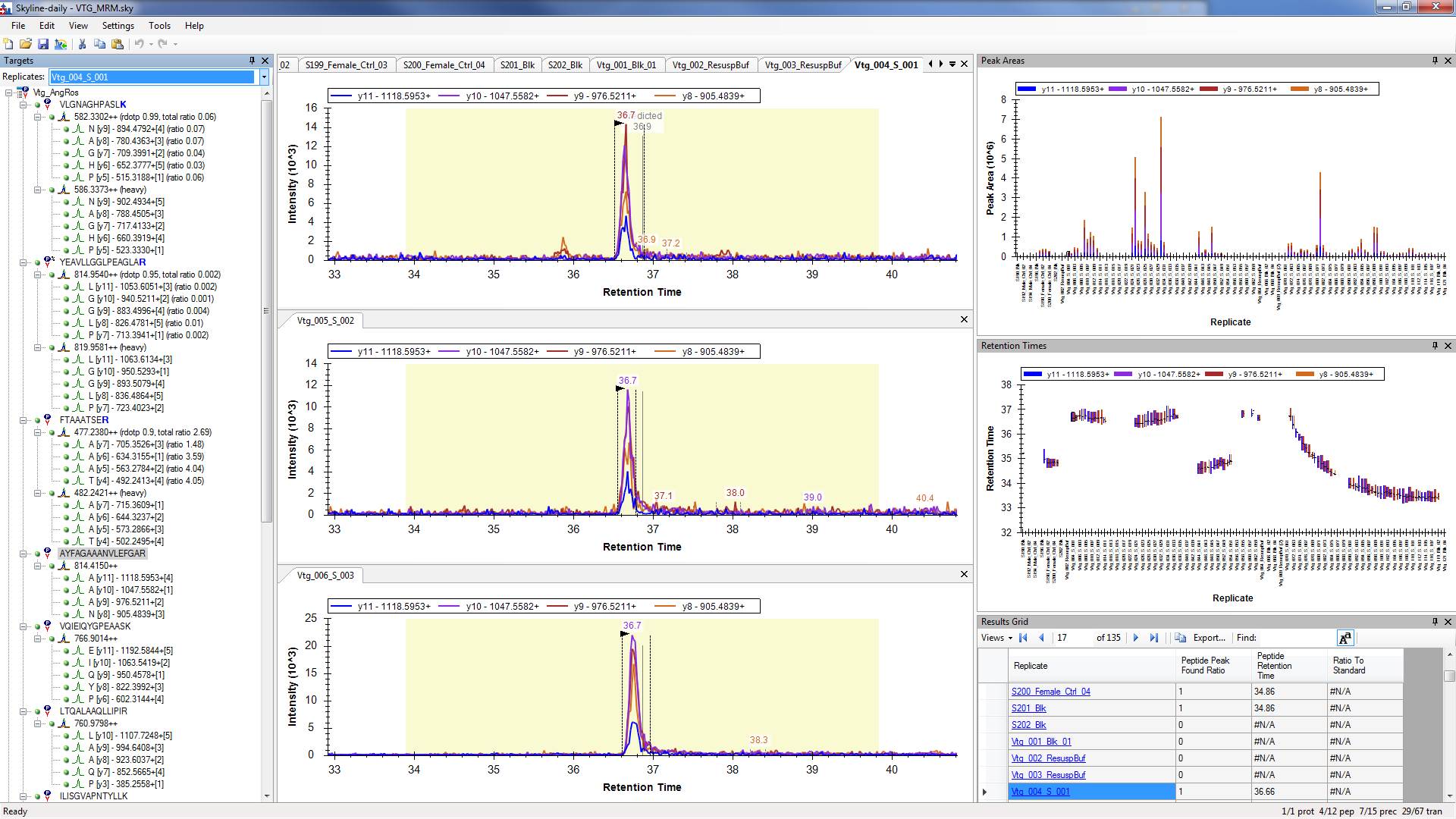This screenshot has height=819, width=1456.
Task: Open the Views dropdown in Results Grid
Action: point(996,638)
